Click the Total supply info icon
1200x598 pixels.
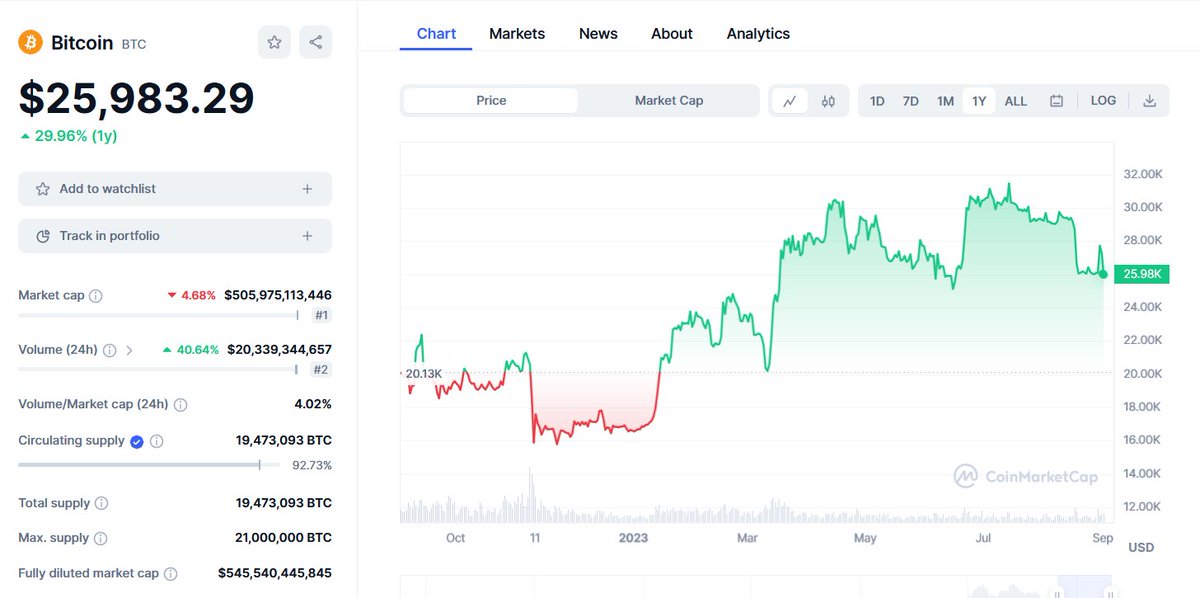tap(101, 504)
